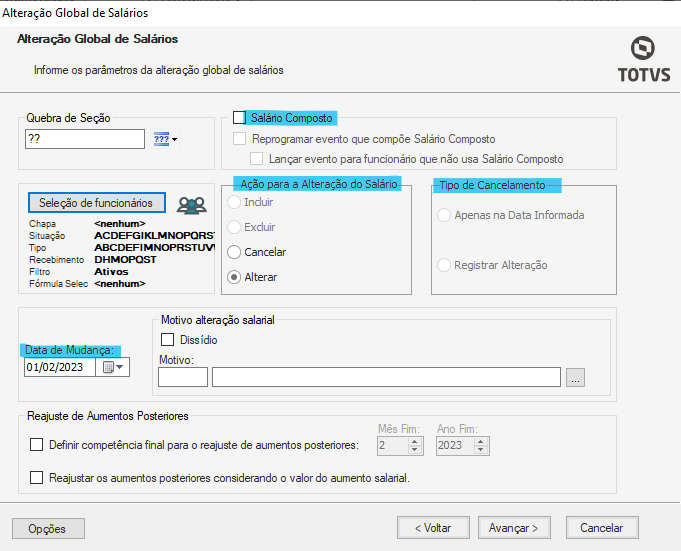681x551 pixels.
Task: Open the Quebra de Seção selector icon
Action: point(164,139)
